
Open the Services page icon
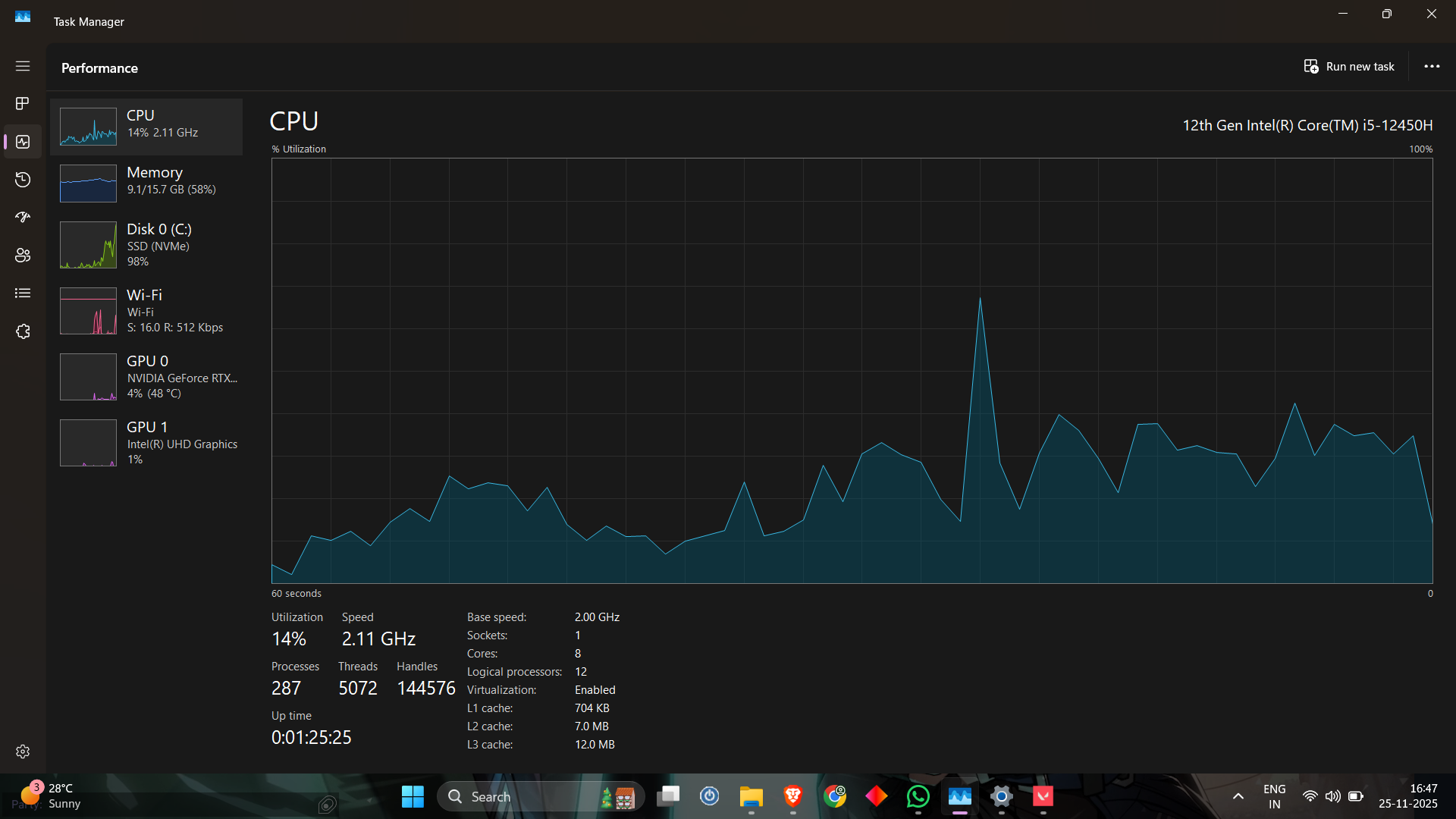tap(23, 331)
